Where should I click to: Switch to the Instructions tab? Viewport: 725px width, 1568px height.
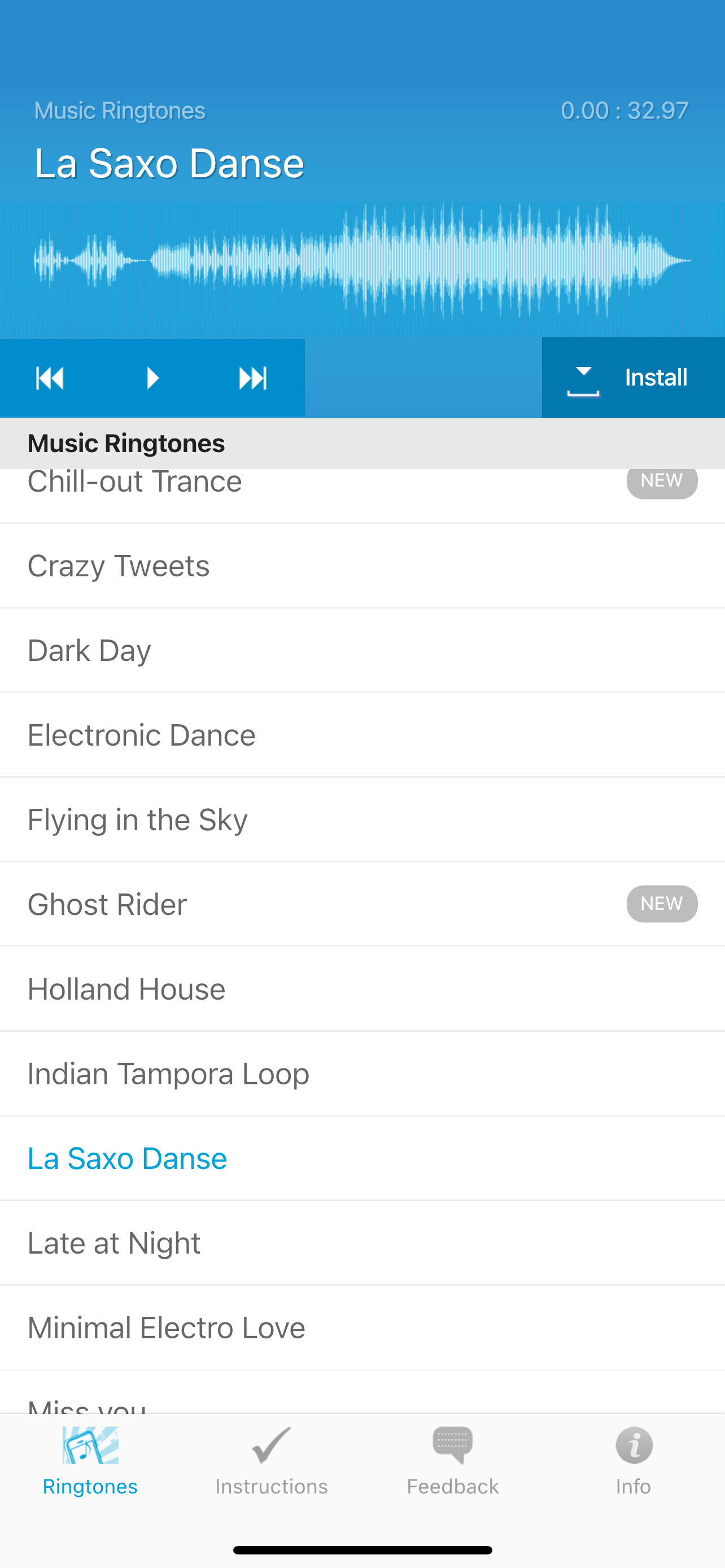click(x=272, y=1461)
